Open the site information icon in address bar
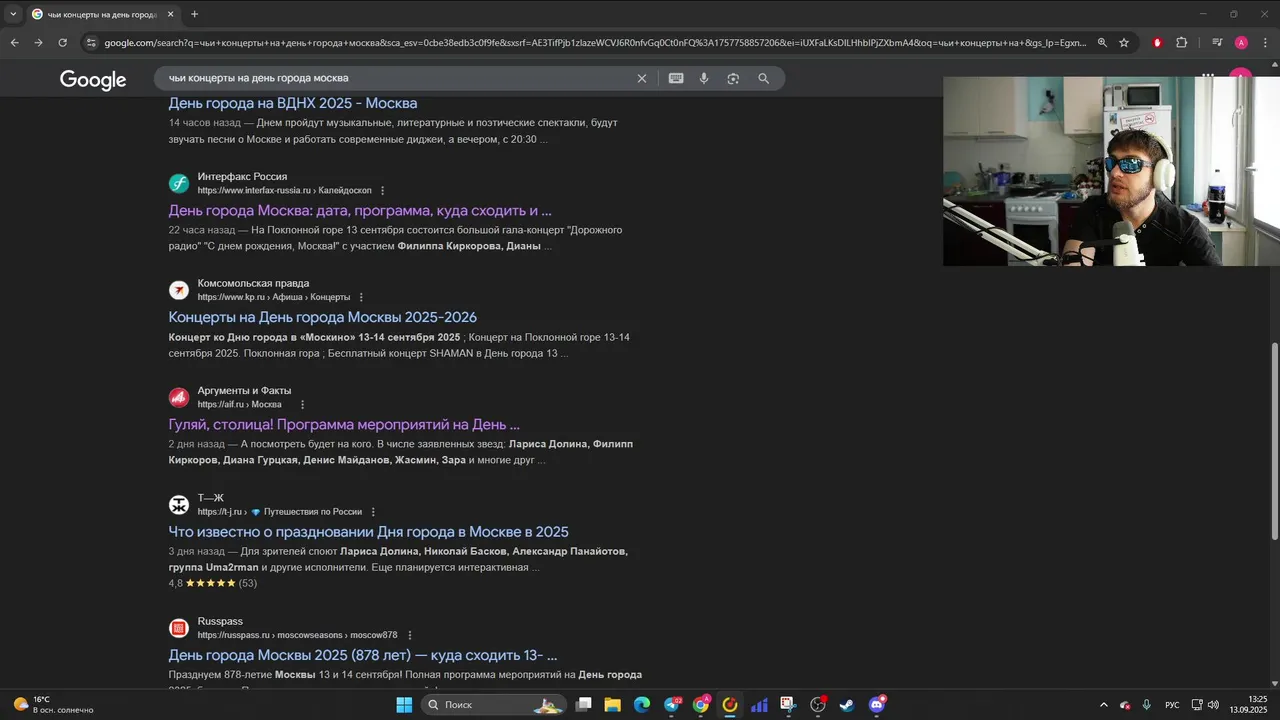The width and height of the screenshot is (1280, 720). 92,43
